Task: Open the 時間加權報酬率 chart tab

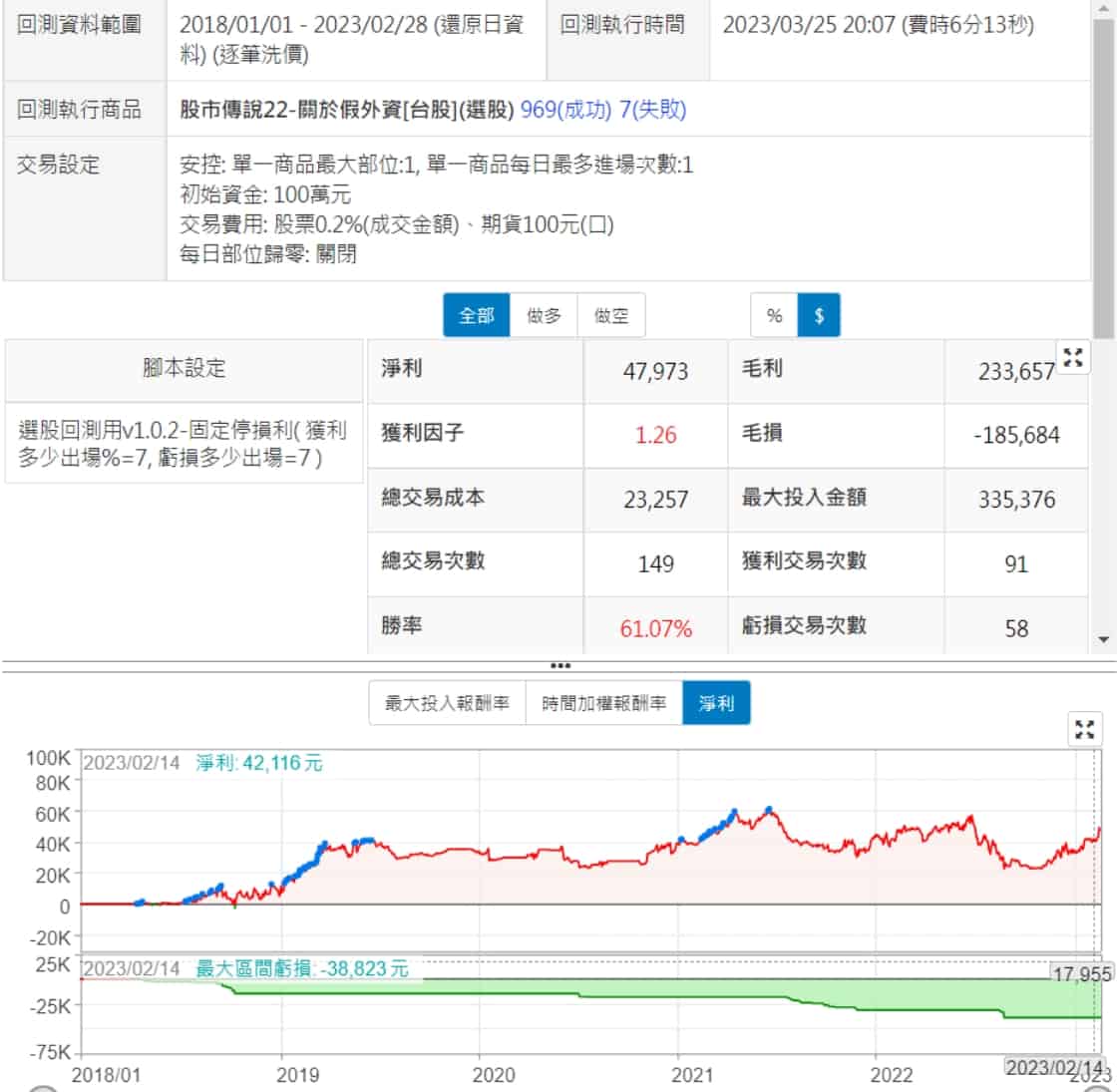Action: (x=603, y=703)
